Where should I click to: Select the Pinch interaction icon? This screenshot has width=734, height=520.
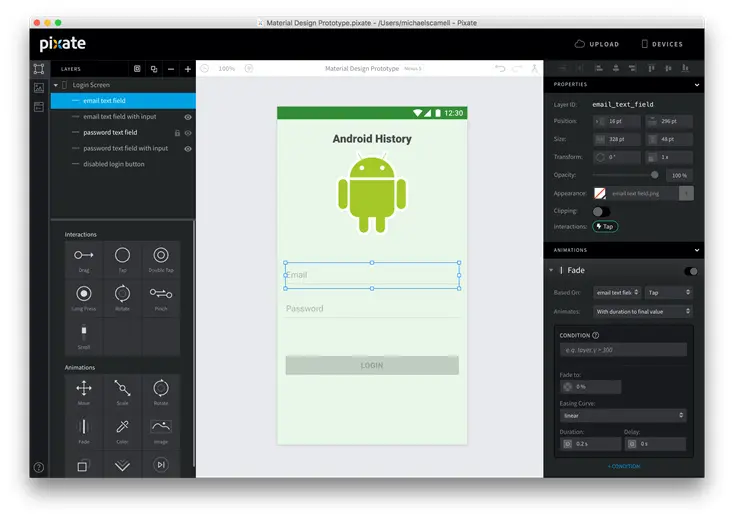coord(161,293)
